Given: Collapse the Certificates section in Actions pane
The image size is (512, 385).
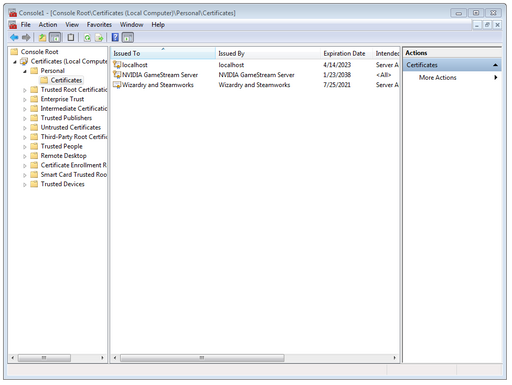Looking at the screenshot, I should 496,65.
